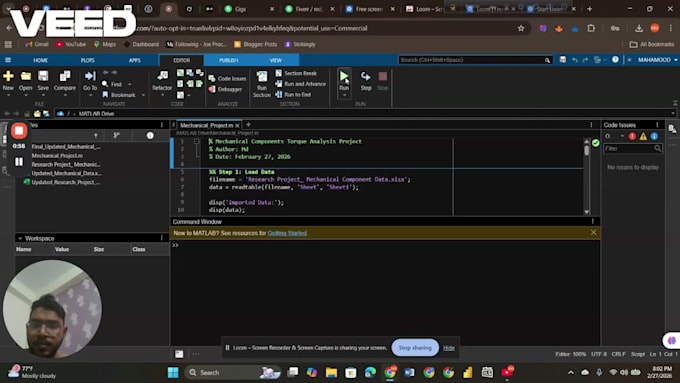The width and height of the screenshot is (680, 383).
Task: Toggle the info filter in Code Issues
Action: pos(654,136)
